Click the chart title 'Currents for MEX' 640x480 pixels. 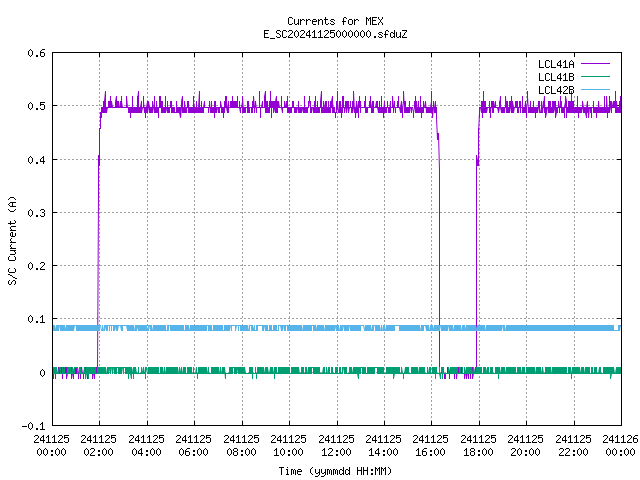pyautogui.click(x=335, y=21)
